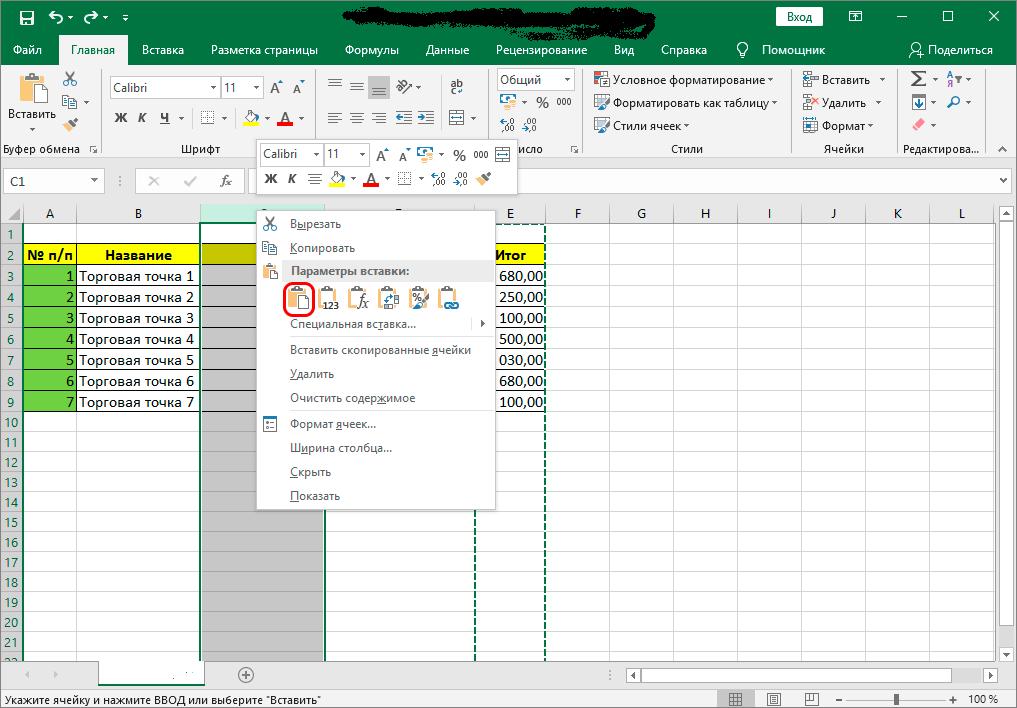Click Поделиться share button
The height and width of the screenshot is (708, 1017).
(951, 50)
